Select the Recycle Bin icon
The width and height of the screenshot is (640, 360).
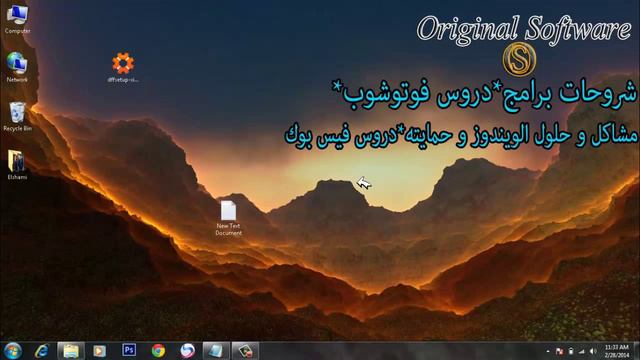click(x=17, y=116)
